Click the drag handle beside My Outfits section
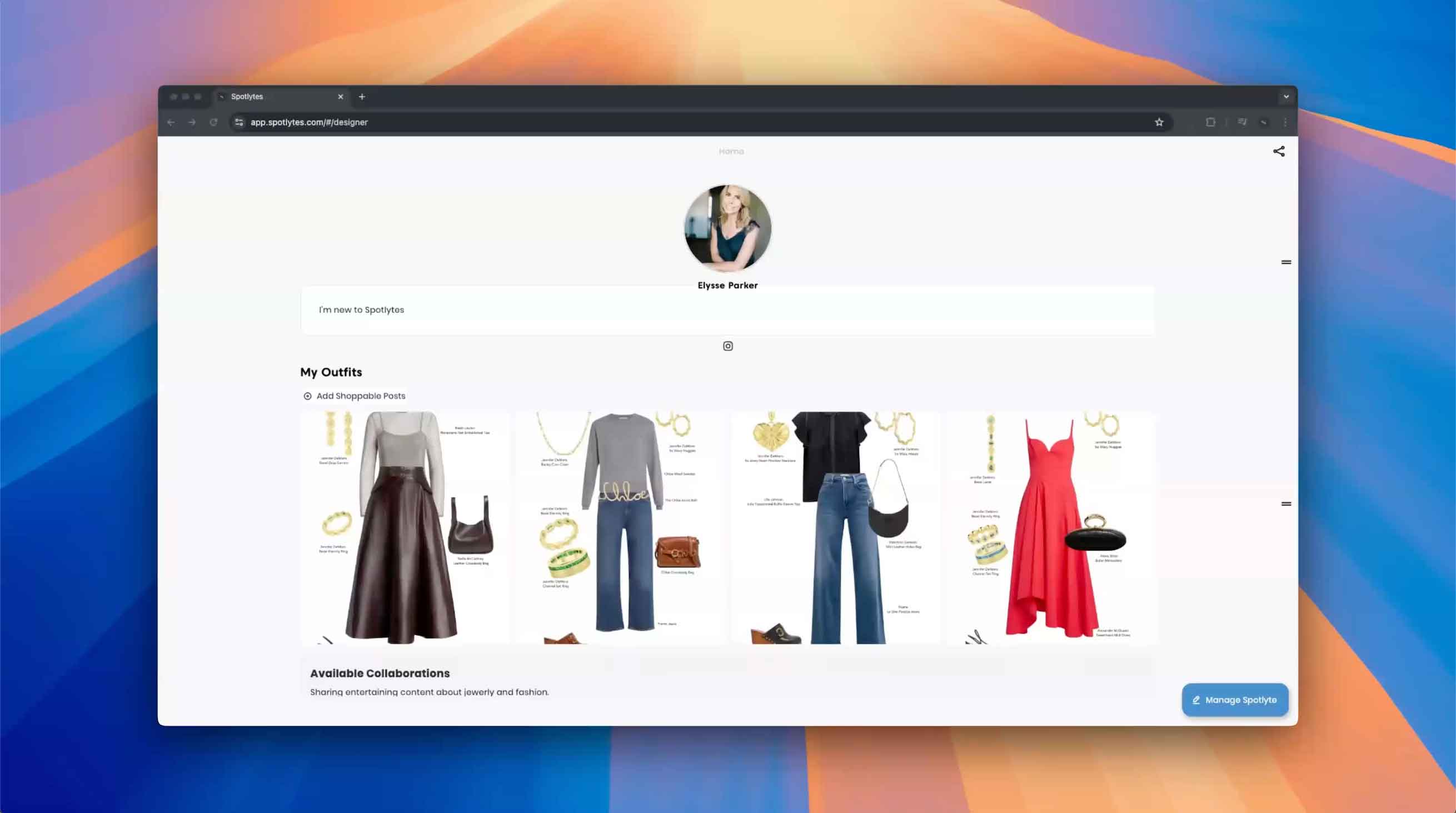 click(1286, 503)
